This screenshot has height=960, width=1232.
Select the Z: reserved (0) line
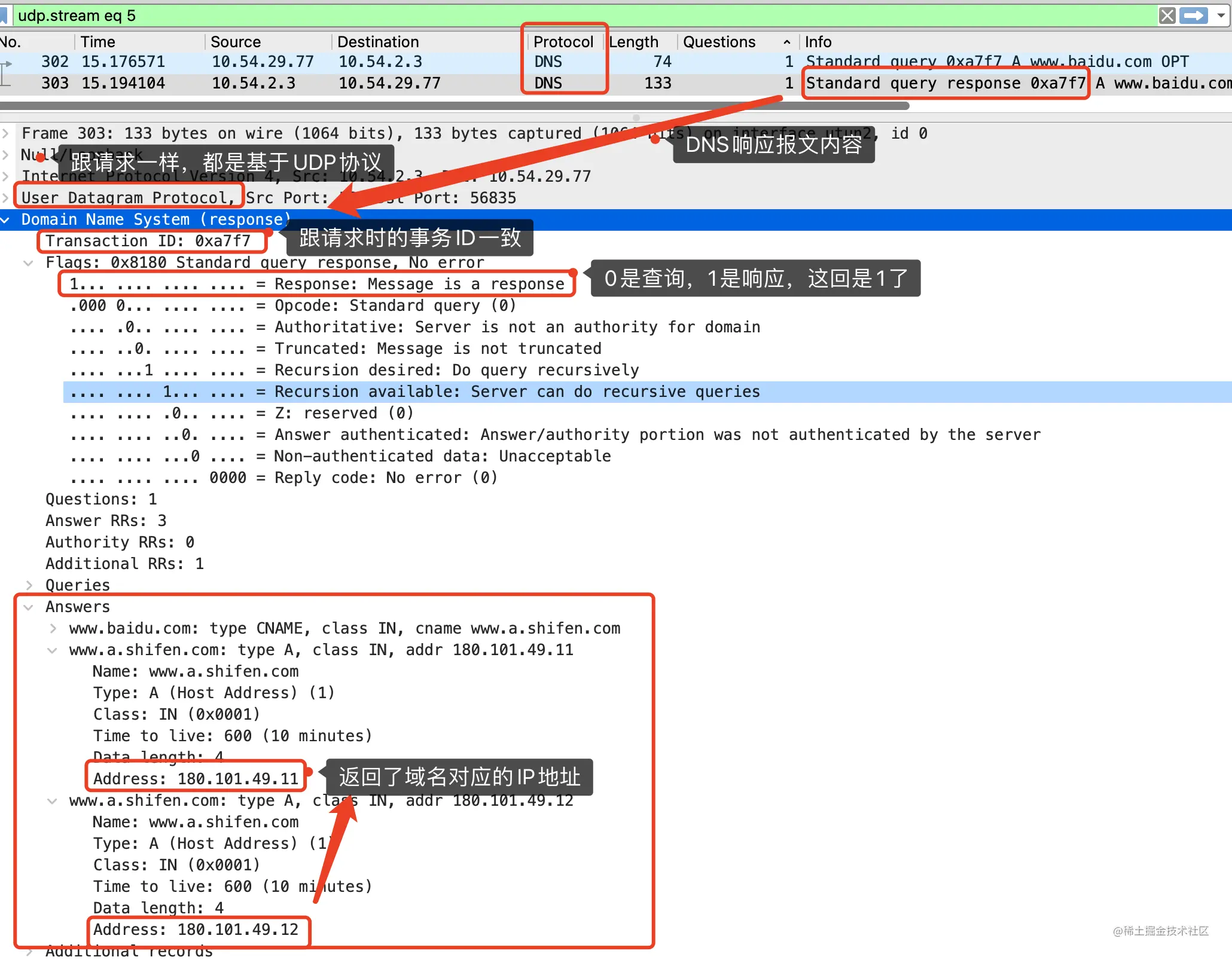click(242, 413)
